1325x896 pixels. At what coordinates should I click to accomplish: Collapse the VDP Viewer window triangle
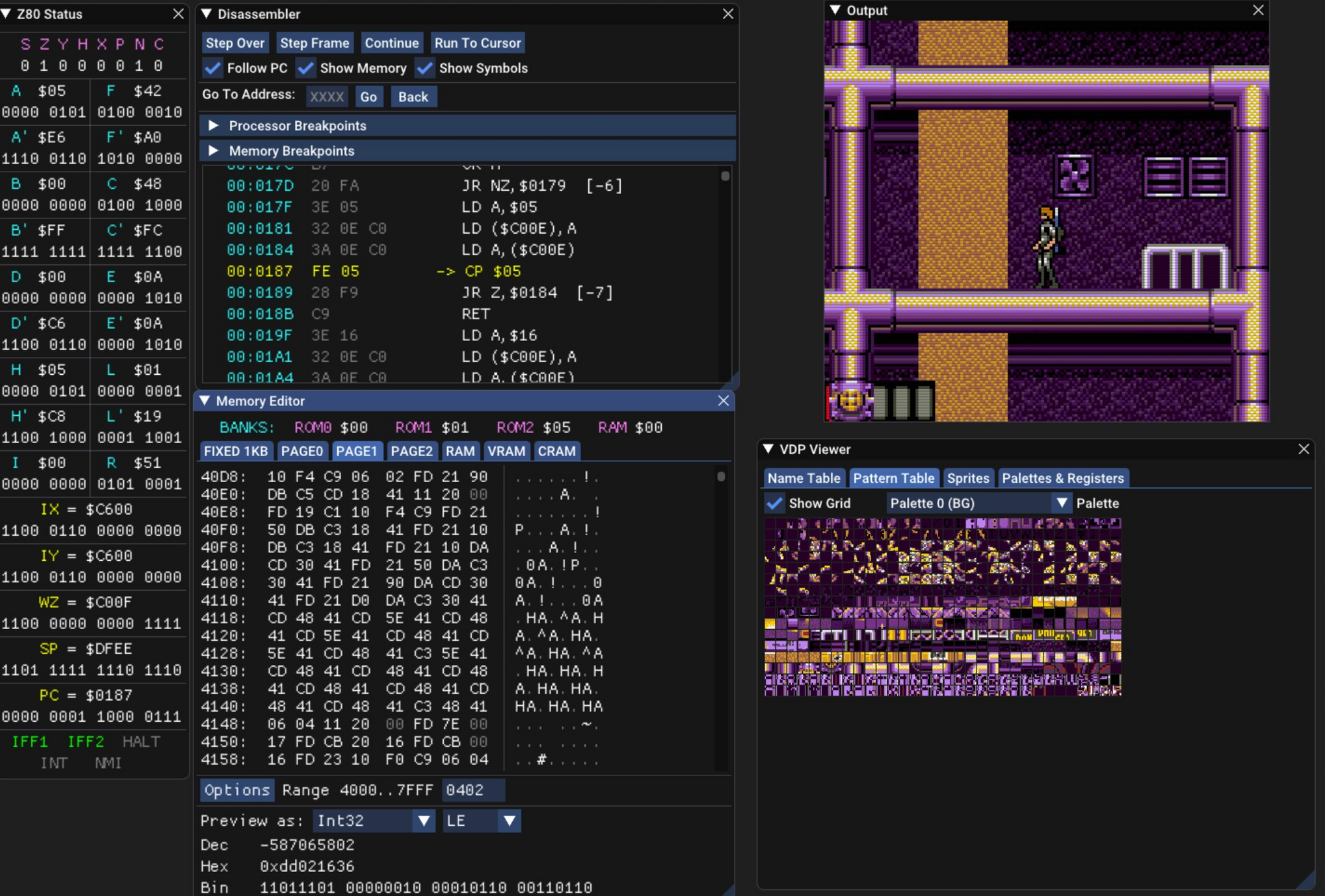tap(768, 449)
